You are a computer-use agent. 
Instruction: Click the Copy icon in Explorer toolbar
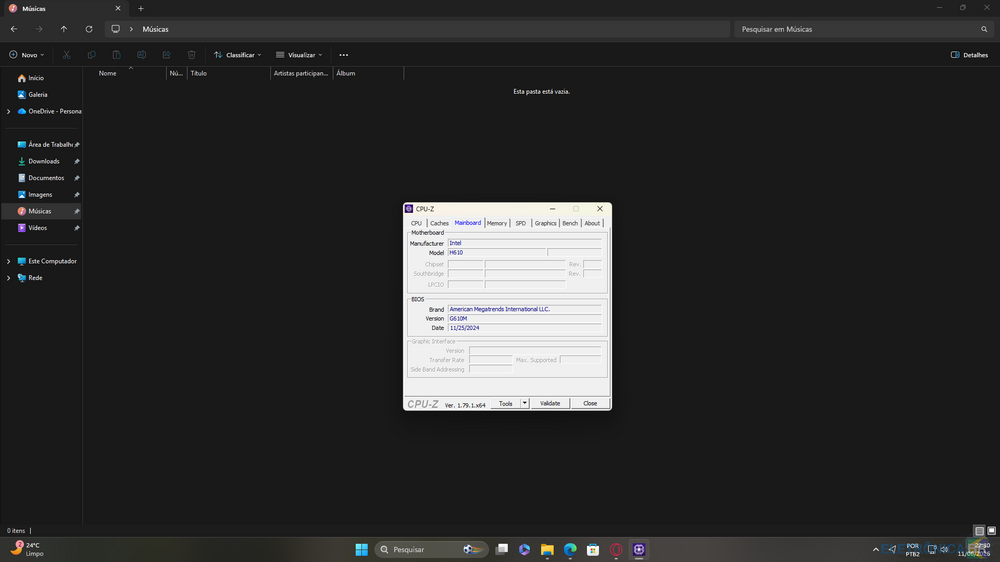point(91,55)
